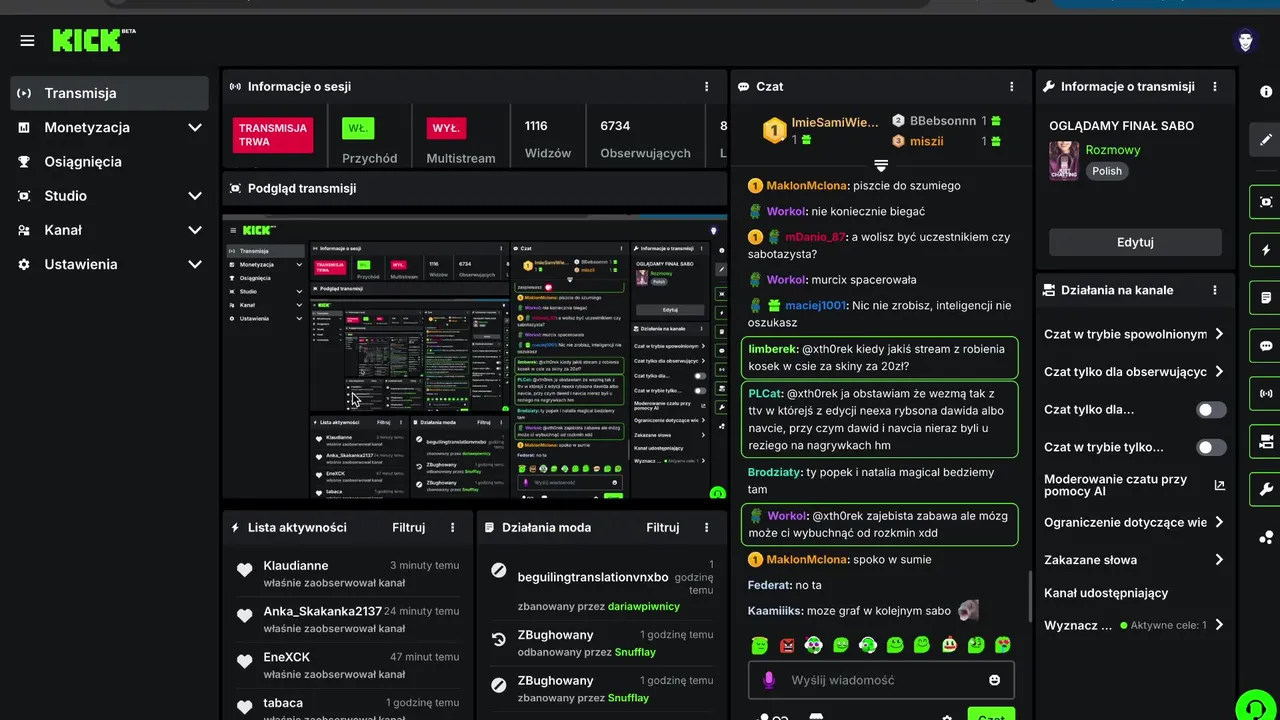Open three-dot menu of Informacje o transmisji
The image size is (1280, 720).
tap(1215, 87)
